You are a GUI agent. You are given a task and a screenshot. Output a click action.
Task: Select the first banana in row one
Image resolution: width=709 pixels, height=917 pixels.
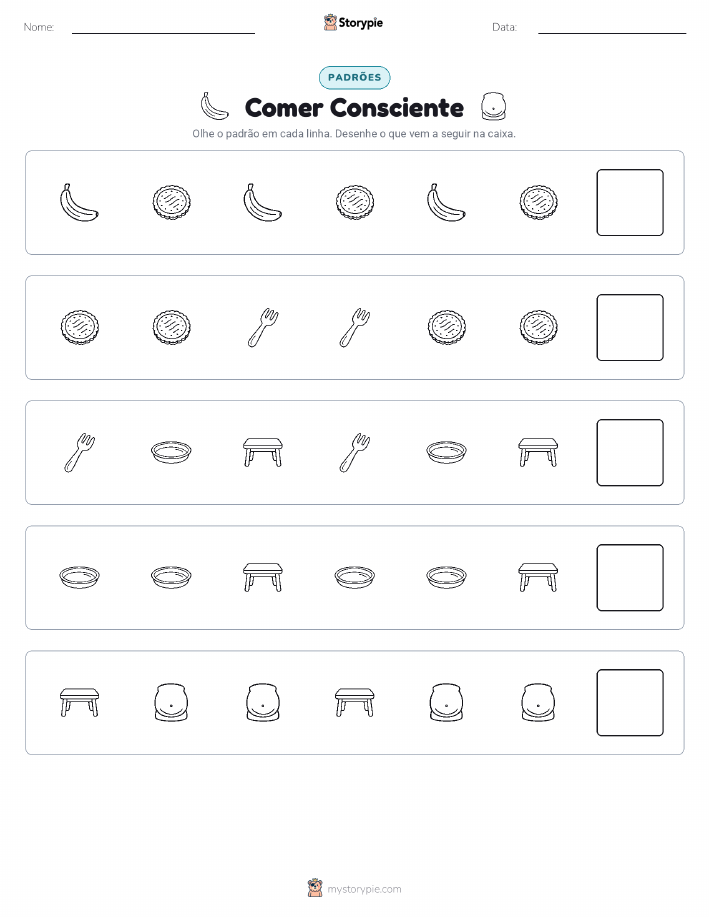[x=79, y=202]
